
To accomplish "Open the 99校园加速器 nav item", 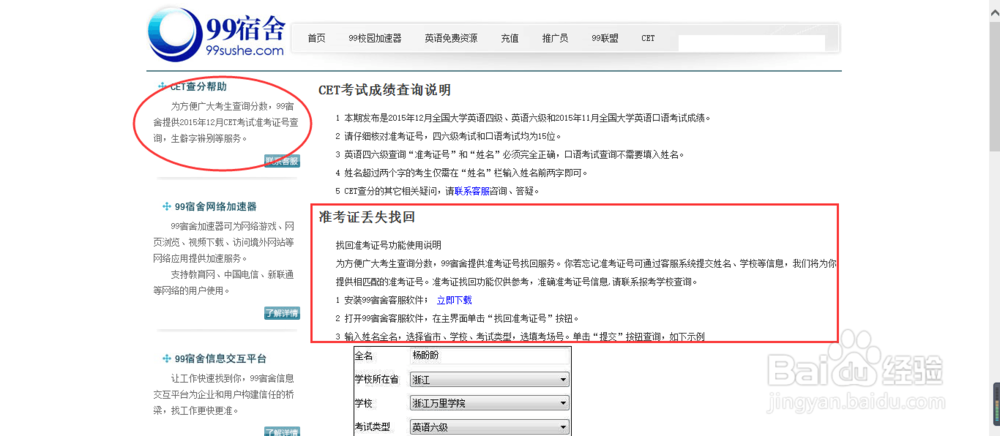I will pyautogui.click(x=375, y=38).
